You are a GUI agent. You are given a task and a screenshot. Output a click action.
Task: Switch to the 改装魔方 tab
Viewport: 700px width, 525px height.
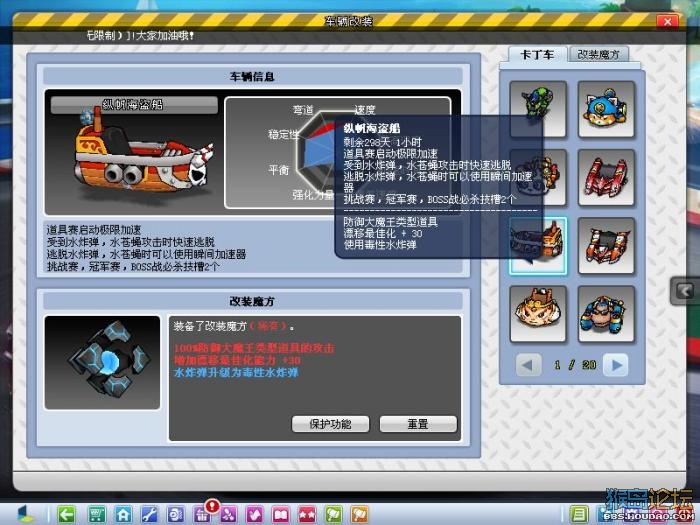[x=599, y=55]
